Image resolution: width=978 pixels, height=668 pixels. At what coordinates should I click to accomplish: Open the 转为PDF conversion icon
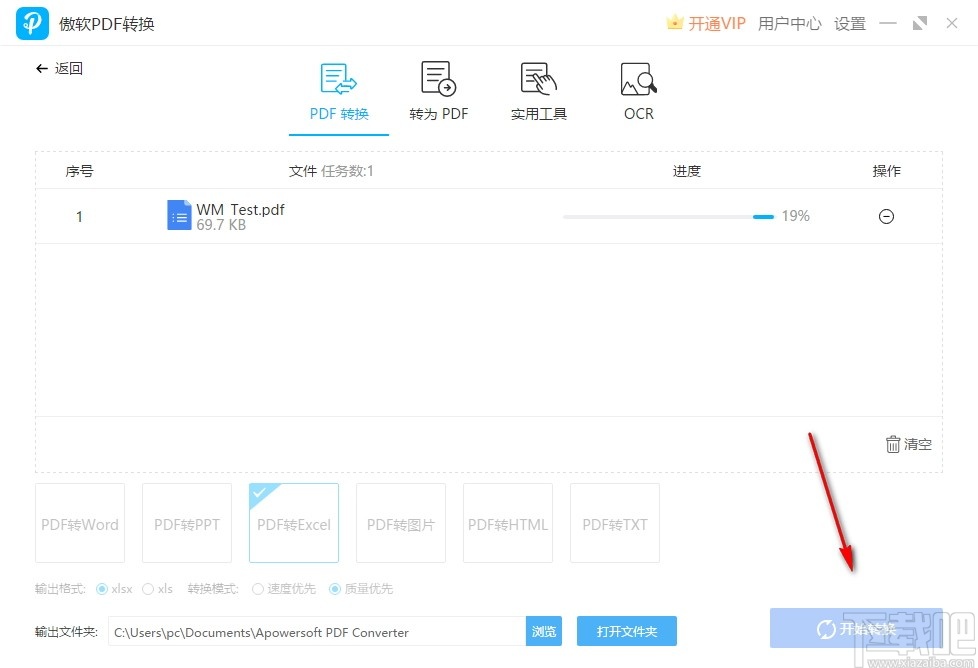pyautogui.click(x=437, y=90)
